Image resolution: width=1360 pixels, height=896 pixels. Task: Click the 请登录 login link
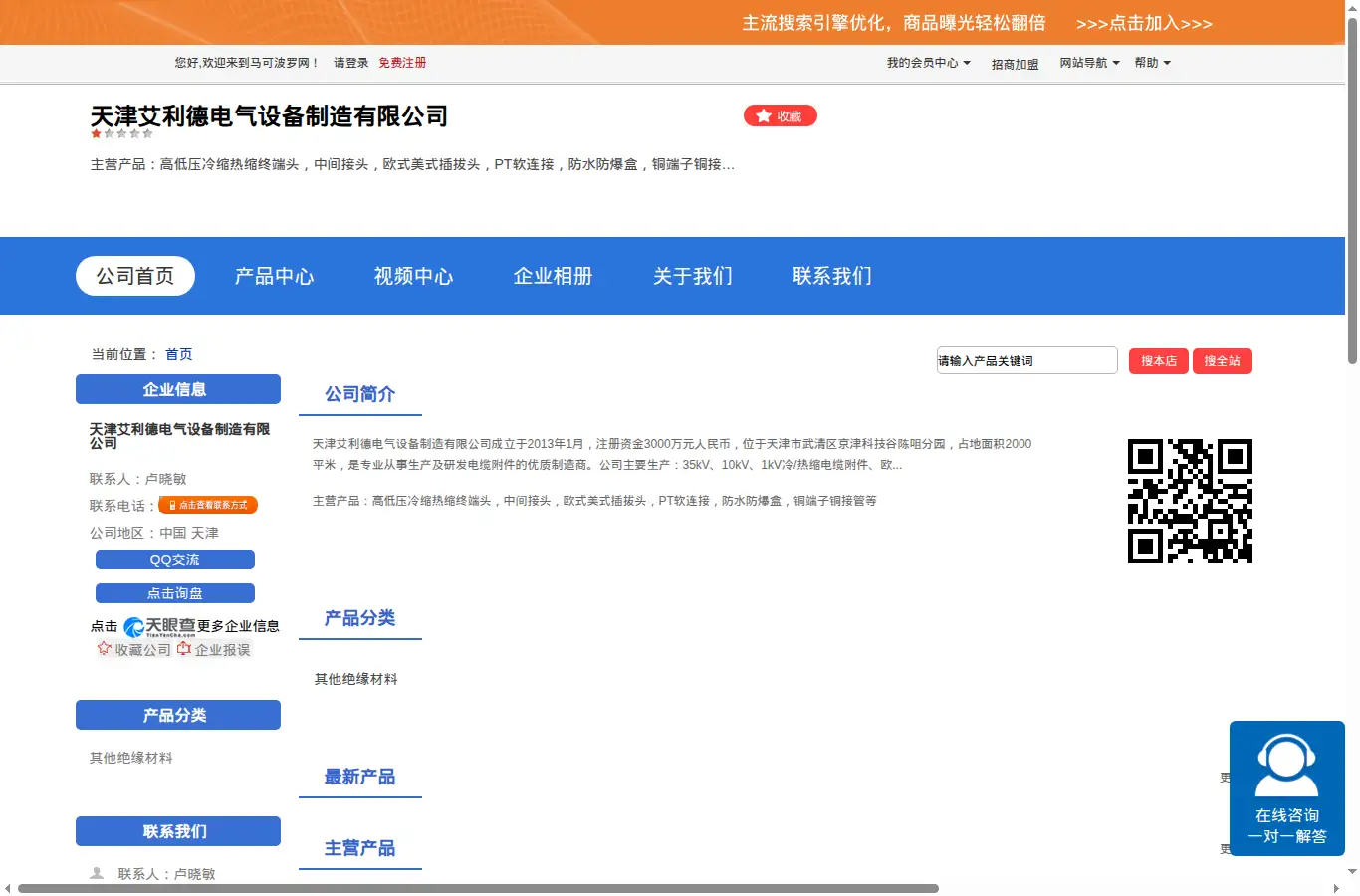pos(350,63)
